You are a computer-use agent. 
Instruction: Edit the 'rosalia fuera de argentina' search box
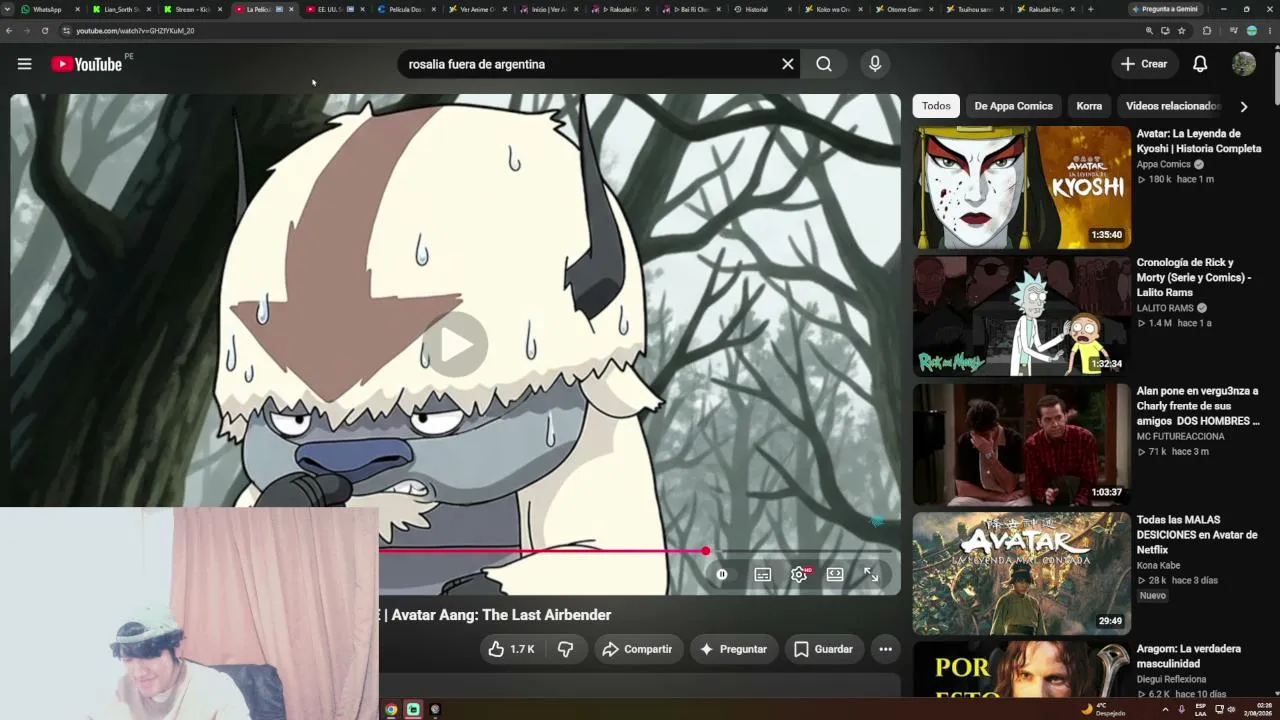[x=590, y=64]
